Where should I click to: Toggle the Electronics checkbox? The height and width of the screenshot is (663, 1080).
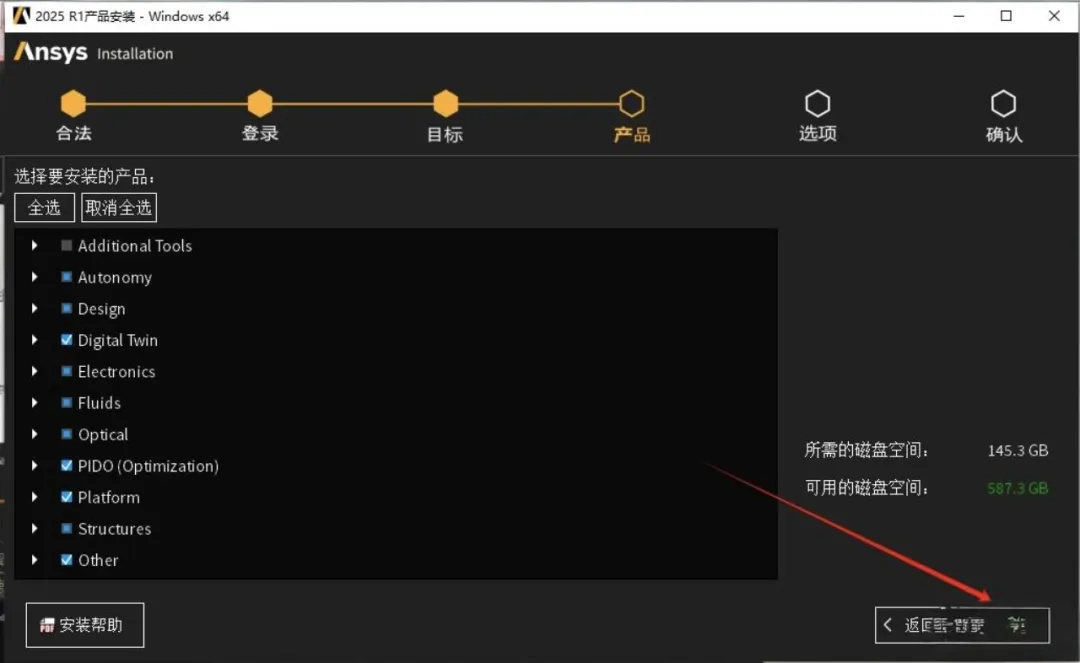[x=66, y=371]
